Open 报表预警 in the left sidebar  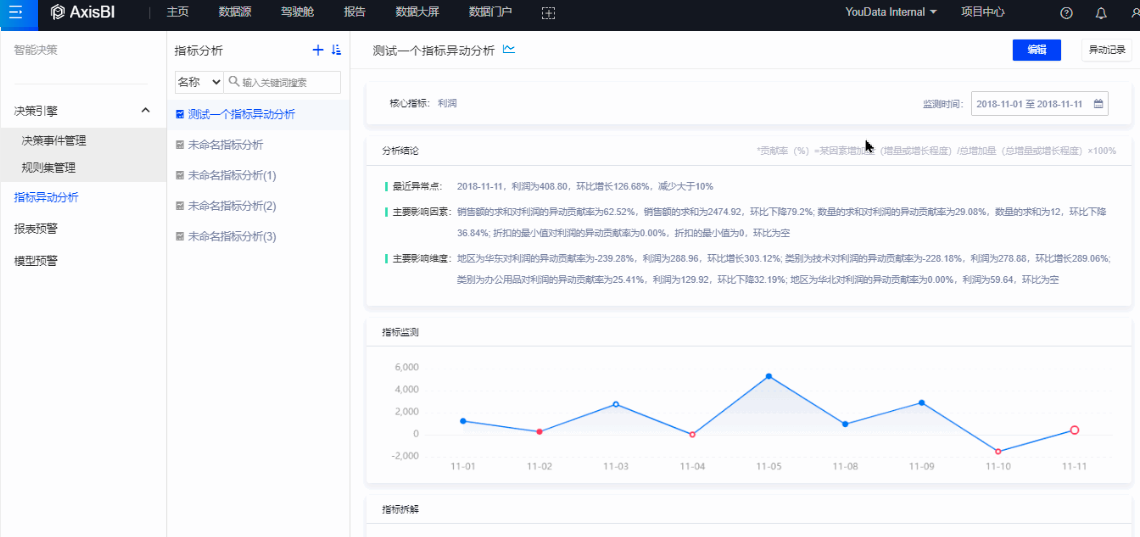pos(36,229)
